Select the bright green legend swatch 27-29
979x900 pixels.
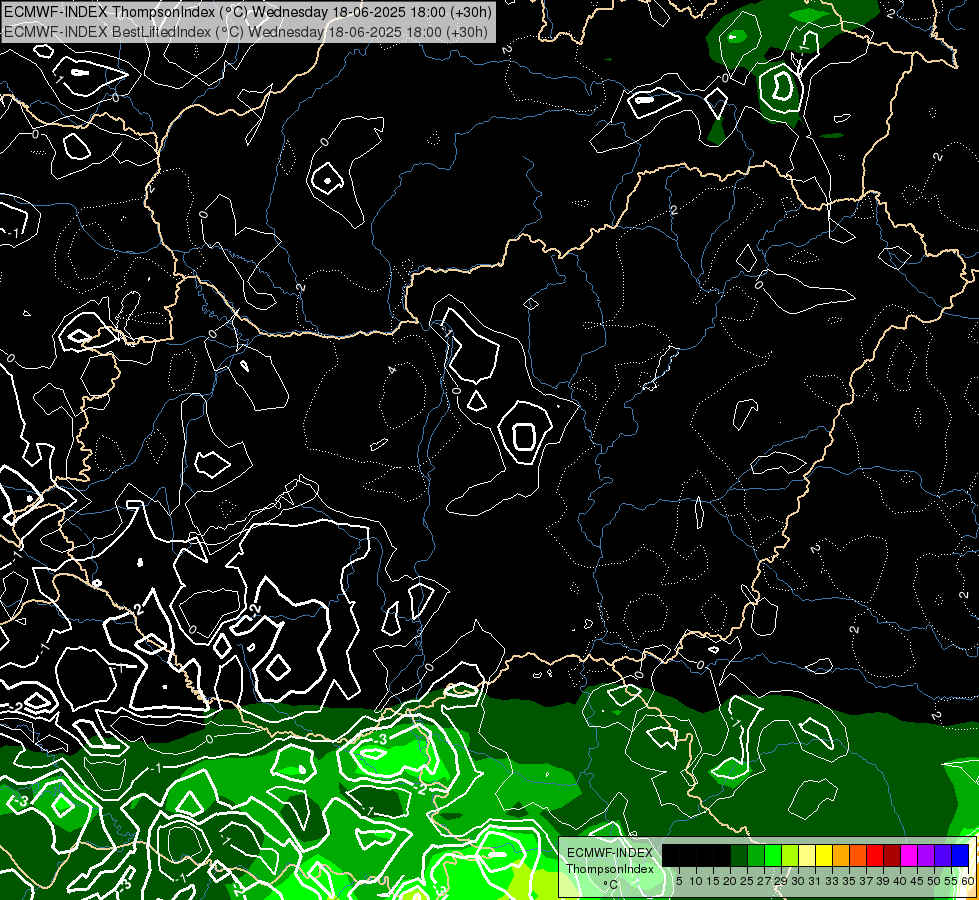[773, 855]
